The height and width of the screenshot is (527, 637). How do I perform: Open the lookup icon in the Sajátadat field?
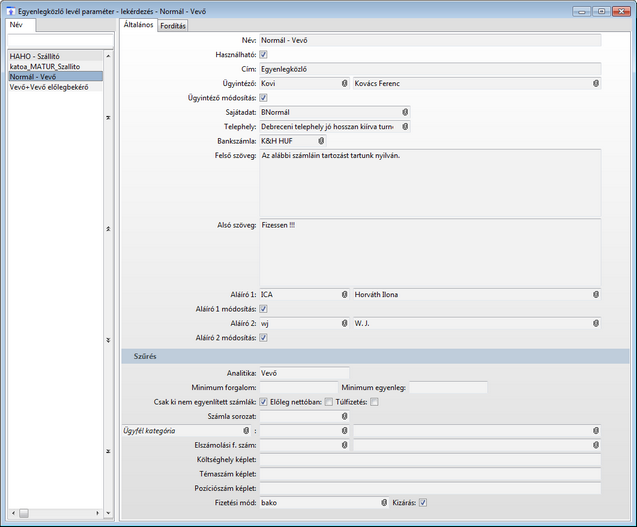pos(405,113)
